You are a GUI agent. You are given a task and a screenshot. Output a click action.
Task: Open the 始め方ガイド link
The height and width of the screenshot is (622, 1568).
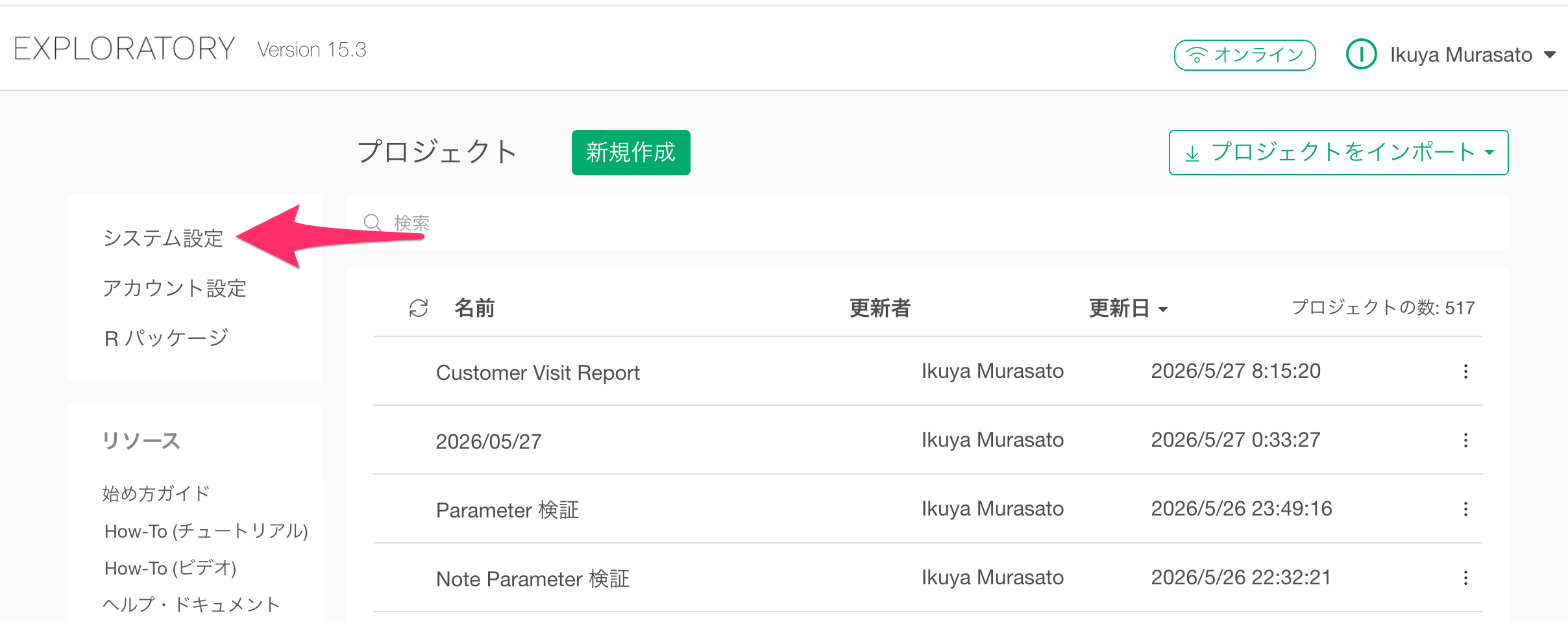pos(156,493)
